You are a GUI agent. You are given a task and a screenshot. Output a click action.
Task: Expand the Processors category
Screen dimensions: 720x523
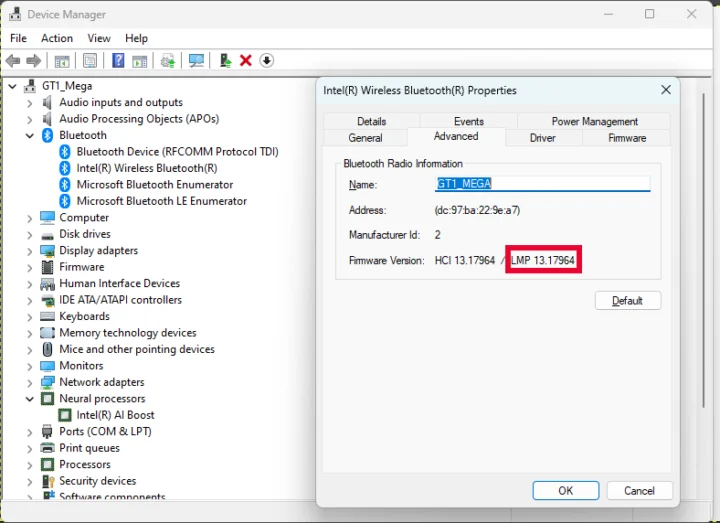(30, 465)
